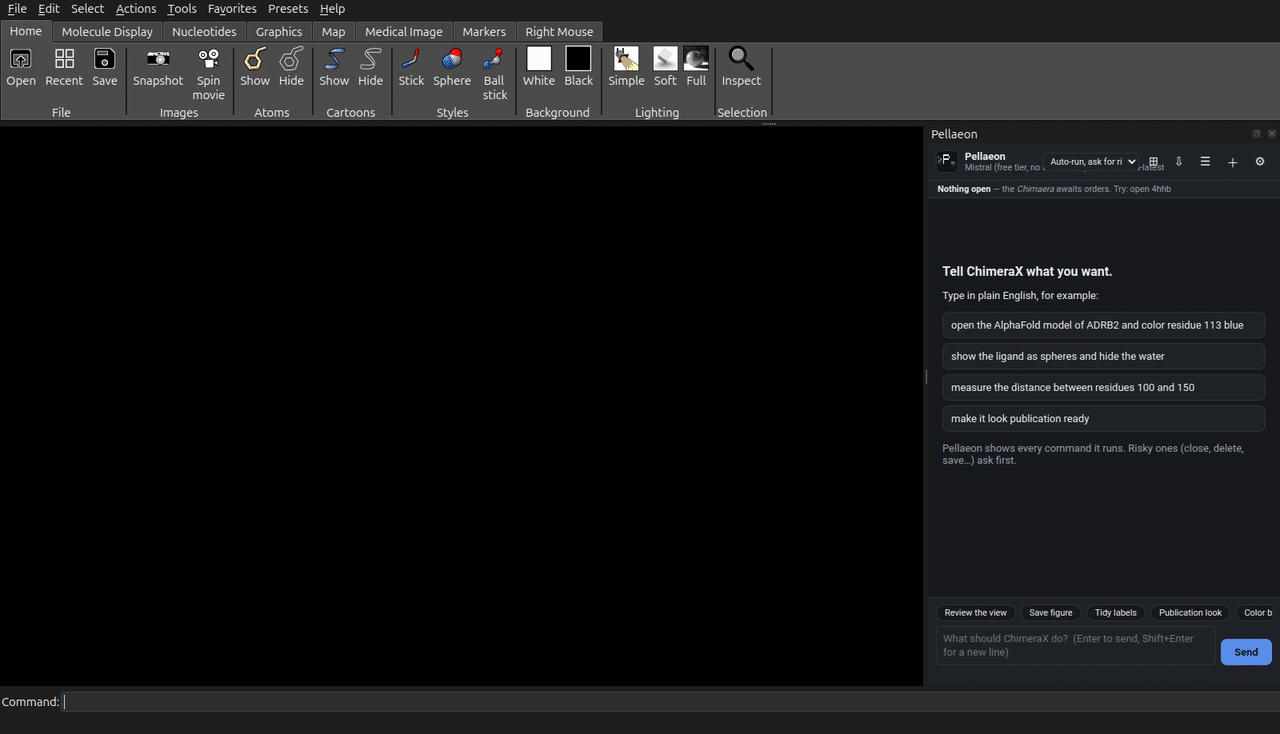Switch to the Molecule Display tab
Screen dimensions: 1280x734
pos(107,32)
